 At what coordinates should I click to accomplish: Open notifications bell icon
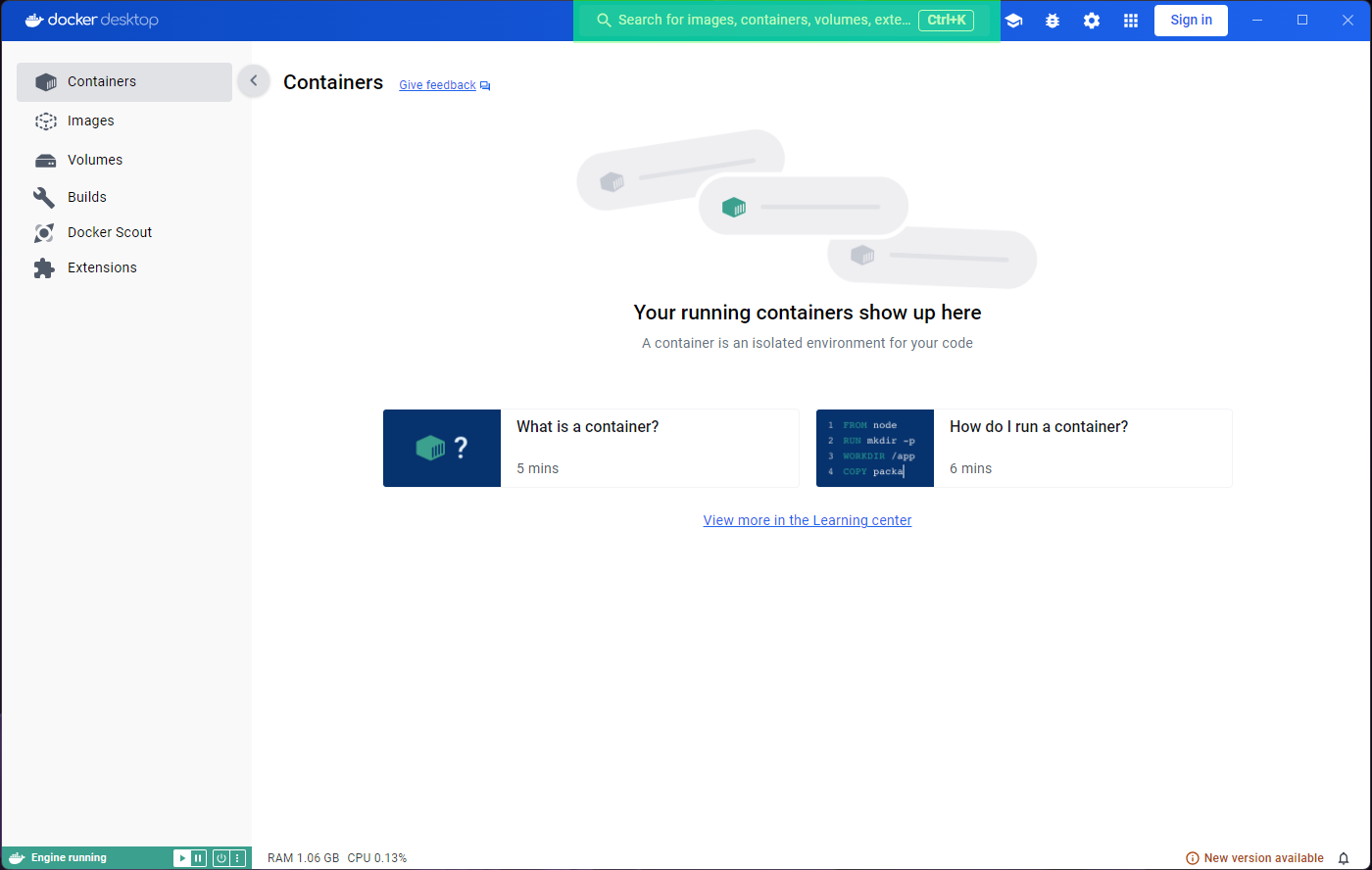(x=1344, y=858)
